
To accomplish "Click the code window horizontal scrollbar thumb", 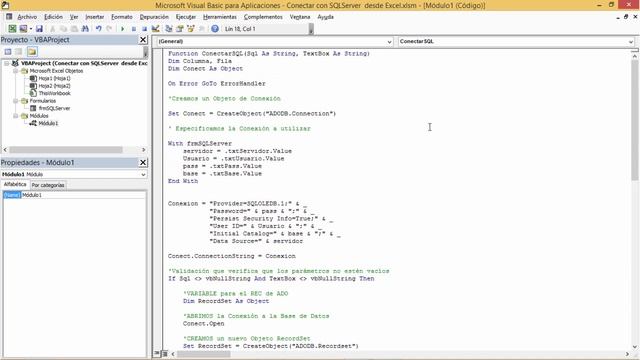I will point(204,354).
